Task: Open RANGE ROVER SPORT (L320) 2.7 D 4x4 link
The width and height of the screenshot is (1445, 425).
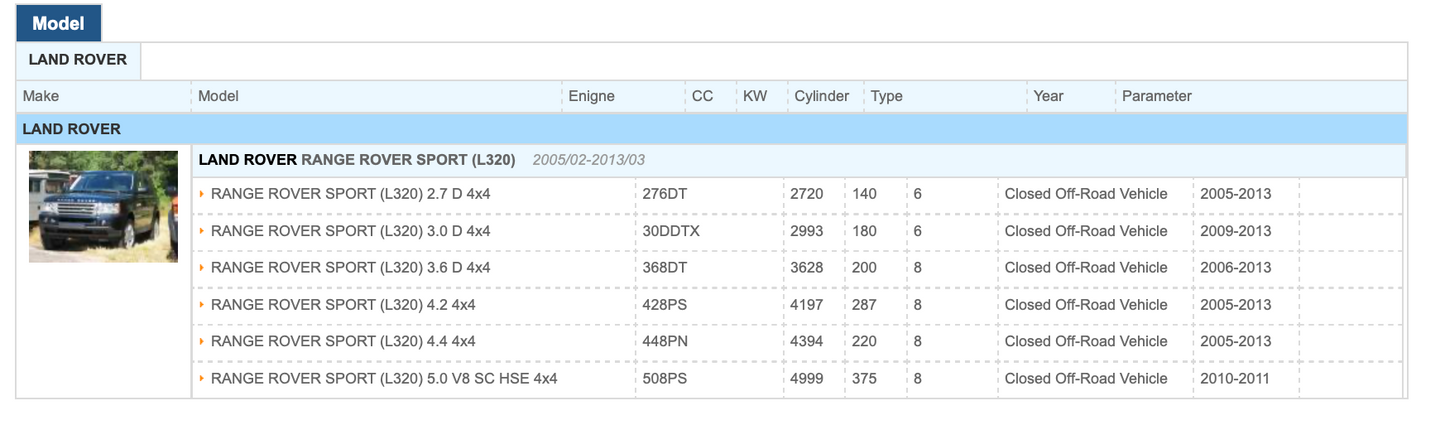Action: 350,194
